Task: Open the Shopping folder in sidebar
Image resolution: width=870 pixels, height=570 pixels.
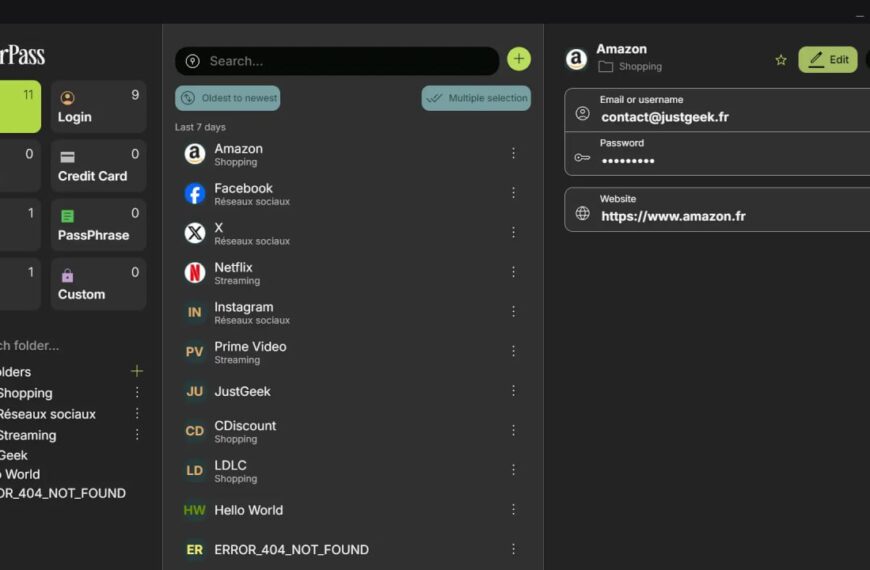Action: pyautogui.click(x=26, y=393)
